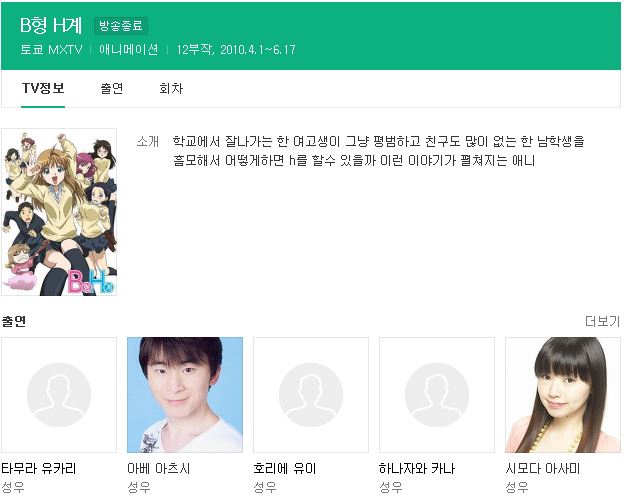This screenshot has height=497, width=624.
Task: Click the 애니메이션 genre text
Action: pyautogui.click(x=129, y=50)
